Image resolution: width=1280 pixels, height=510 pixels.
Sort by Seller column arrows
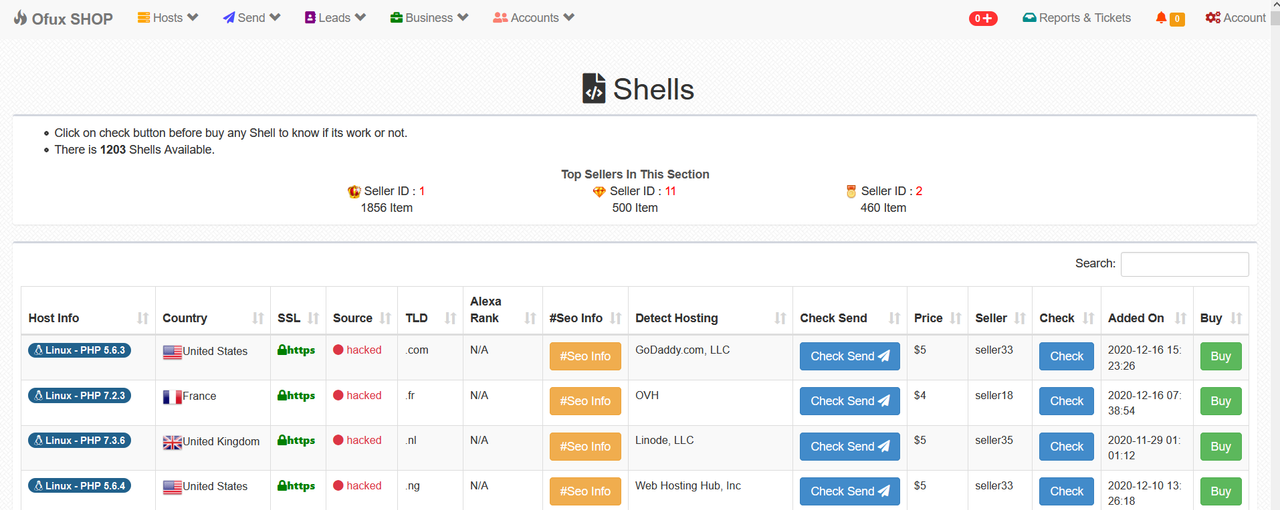[x=1020, y=318]
